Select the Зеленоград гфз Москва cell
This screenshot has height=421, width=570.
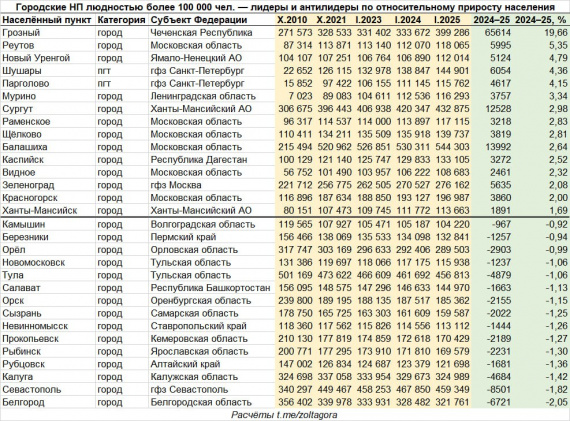[x=176, y=185]
